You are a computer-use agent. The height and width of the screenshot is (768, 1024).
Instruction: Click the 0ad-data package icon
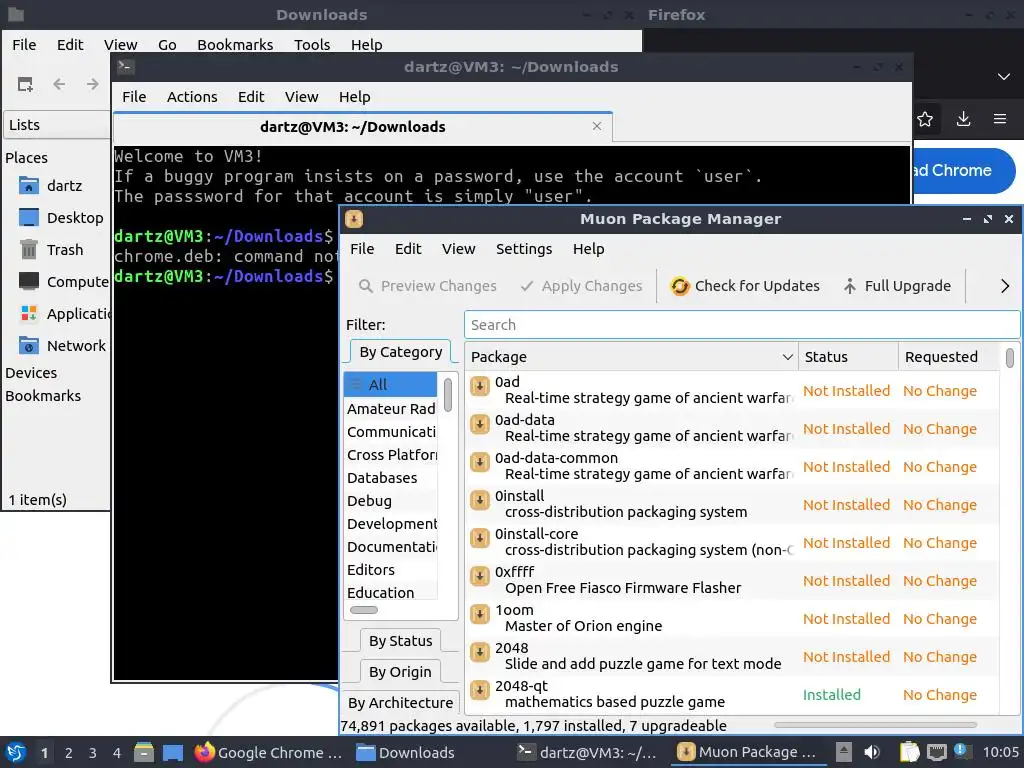coord(480,424)
